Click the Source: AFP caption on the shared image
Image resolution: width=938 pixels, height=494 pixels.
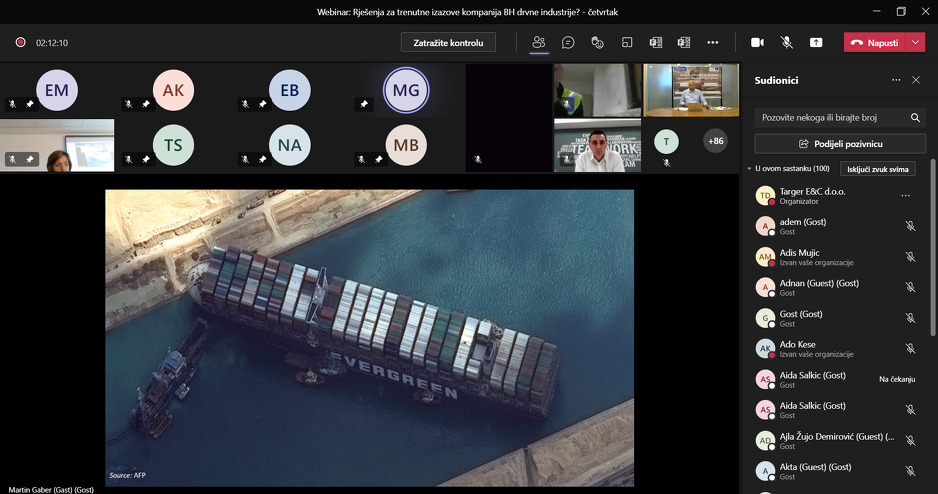coord(127,475)
